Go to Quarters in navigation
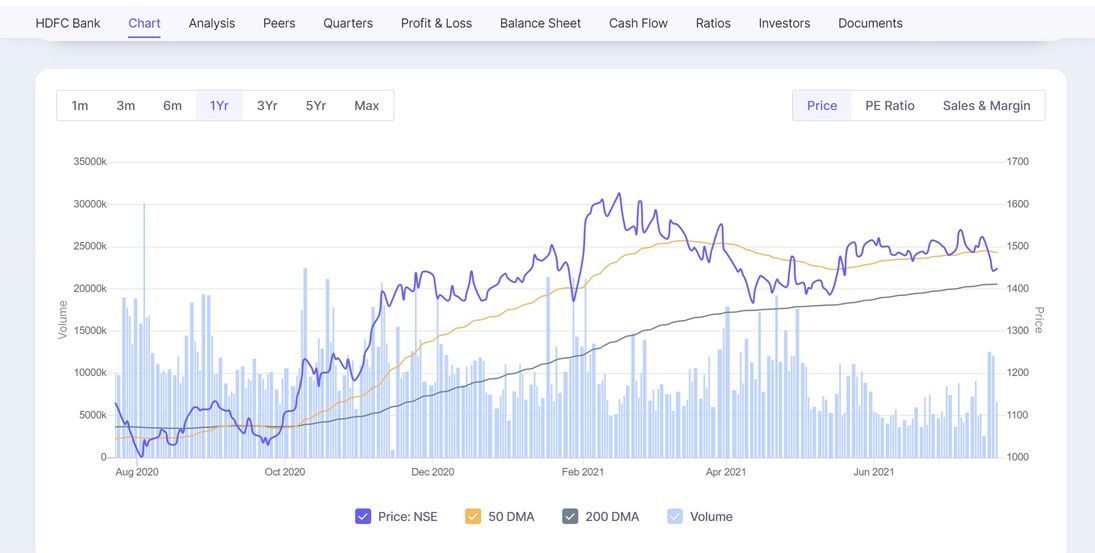This screenshot has height=553, width=1095. point(348,23)
